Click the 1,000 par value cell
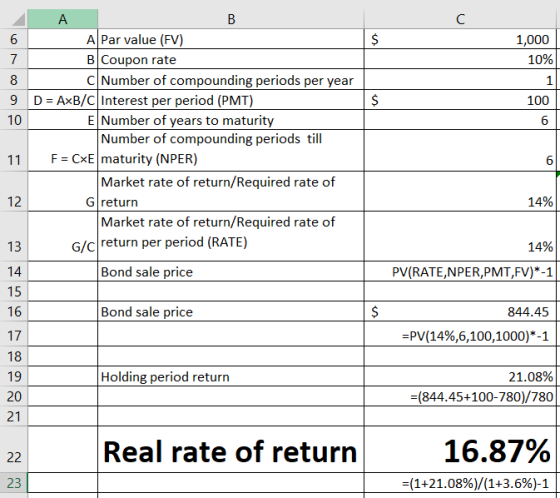 (x=460, y=39)
